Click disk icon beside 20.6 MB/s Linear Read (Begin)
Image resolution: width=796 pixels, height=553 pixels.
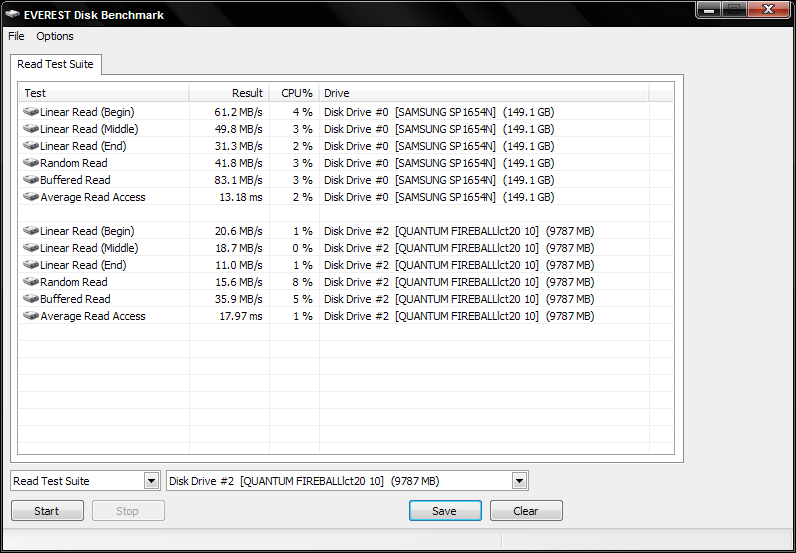click(31, 231)
